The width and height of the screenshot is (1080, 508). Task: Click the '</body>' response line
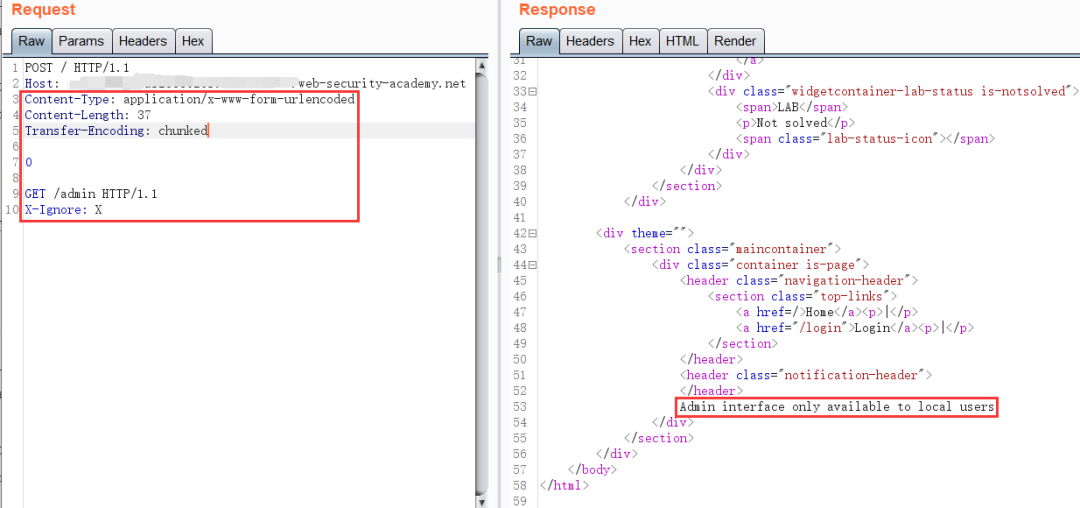point(593,470)
